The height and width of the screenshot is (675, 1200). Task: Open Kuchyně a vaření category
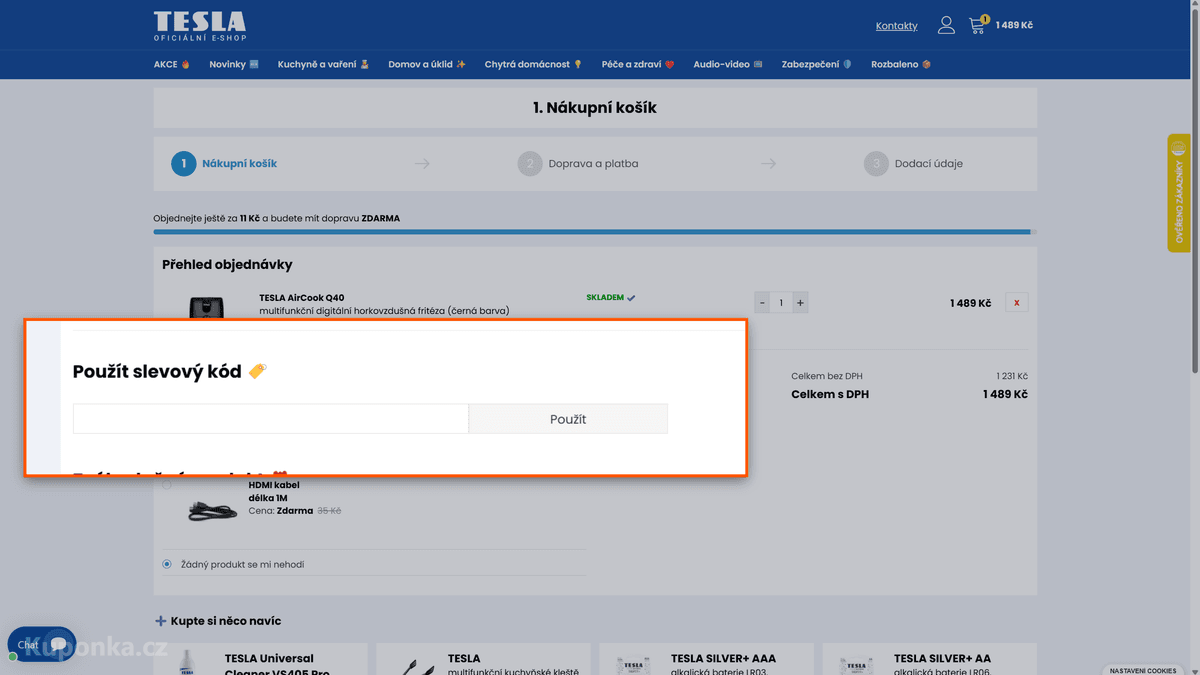pyautogui.click(x=324, y=64)
